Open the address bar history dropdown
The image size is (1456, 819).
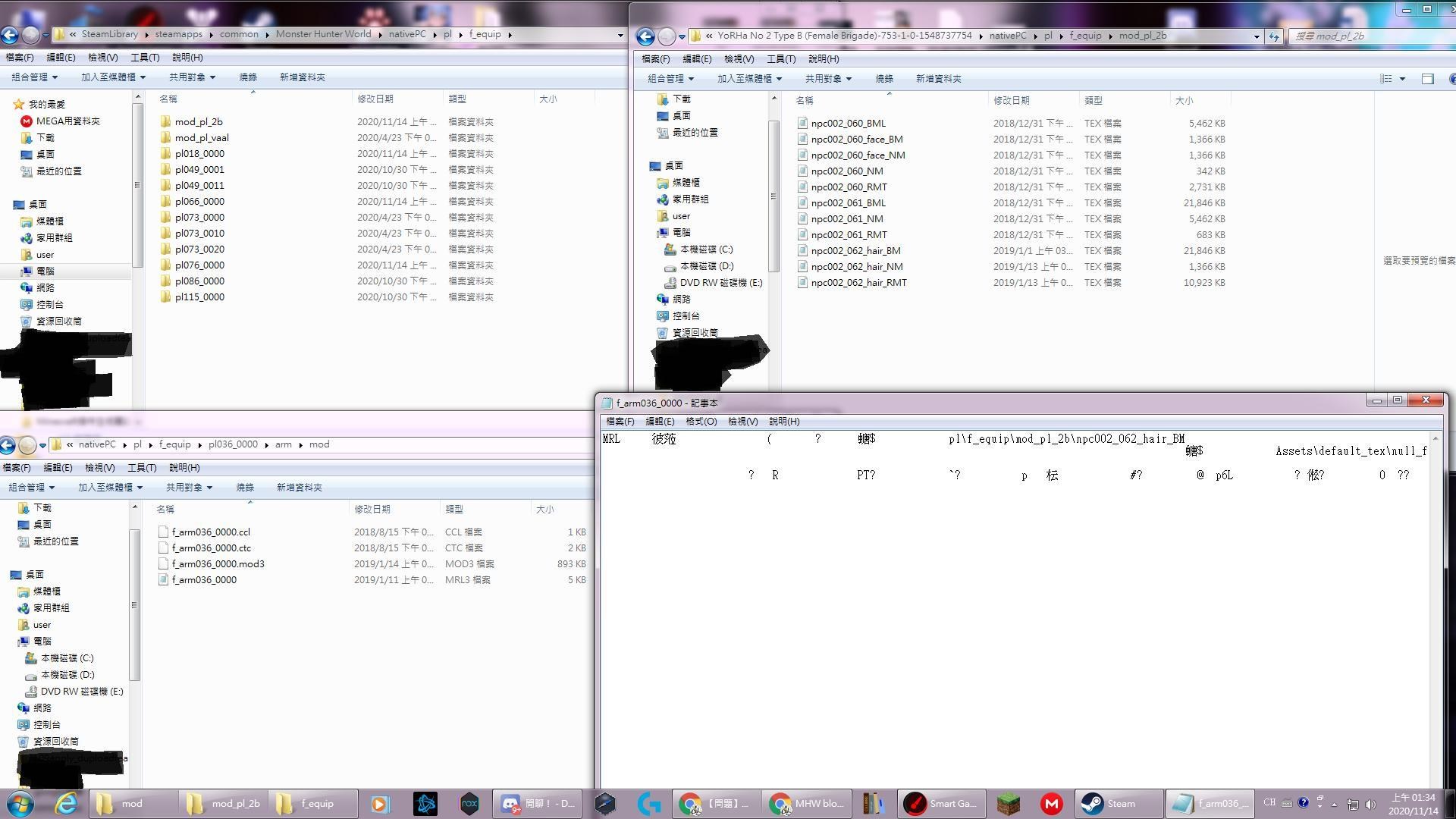coord(1257,36)
